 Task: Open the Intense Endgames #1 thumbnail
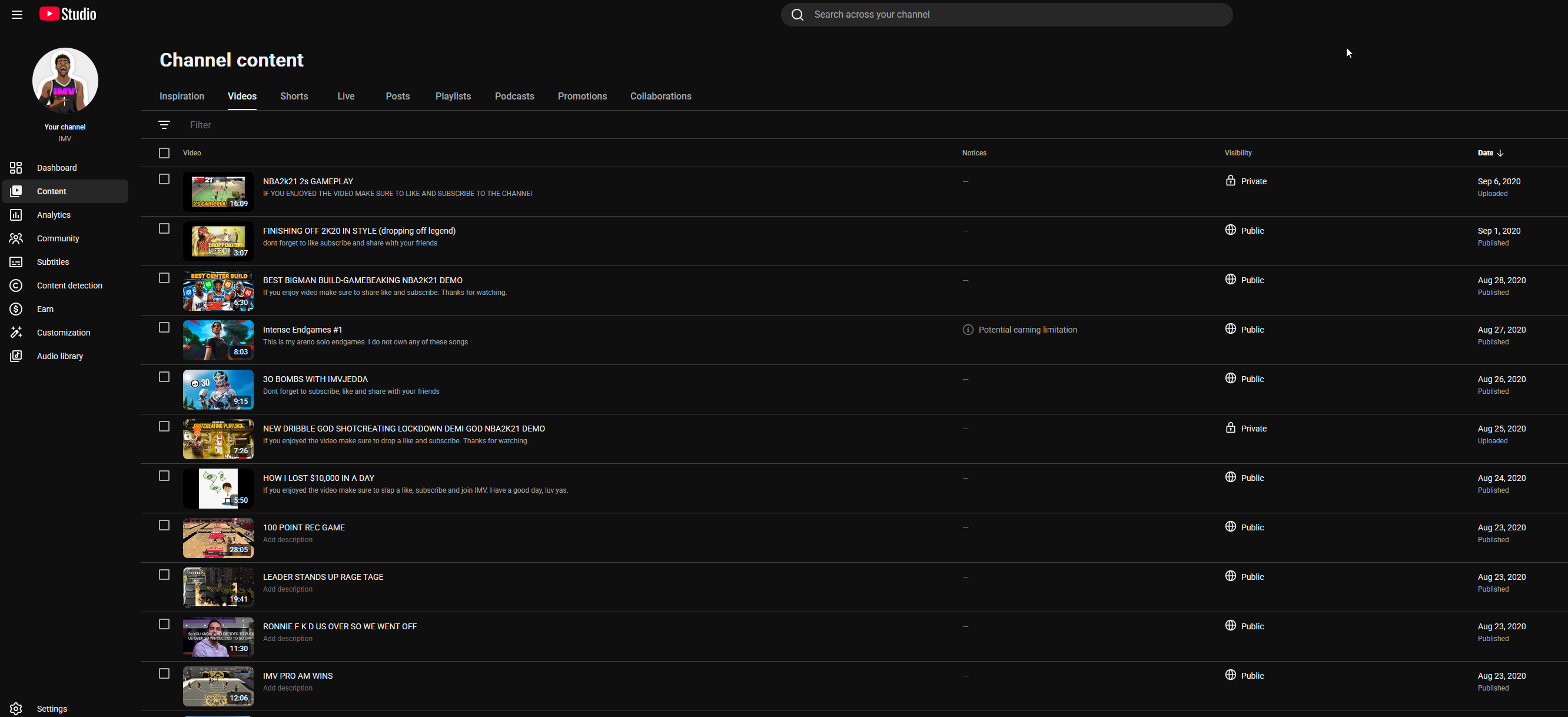point(218,340)
